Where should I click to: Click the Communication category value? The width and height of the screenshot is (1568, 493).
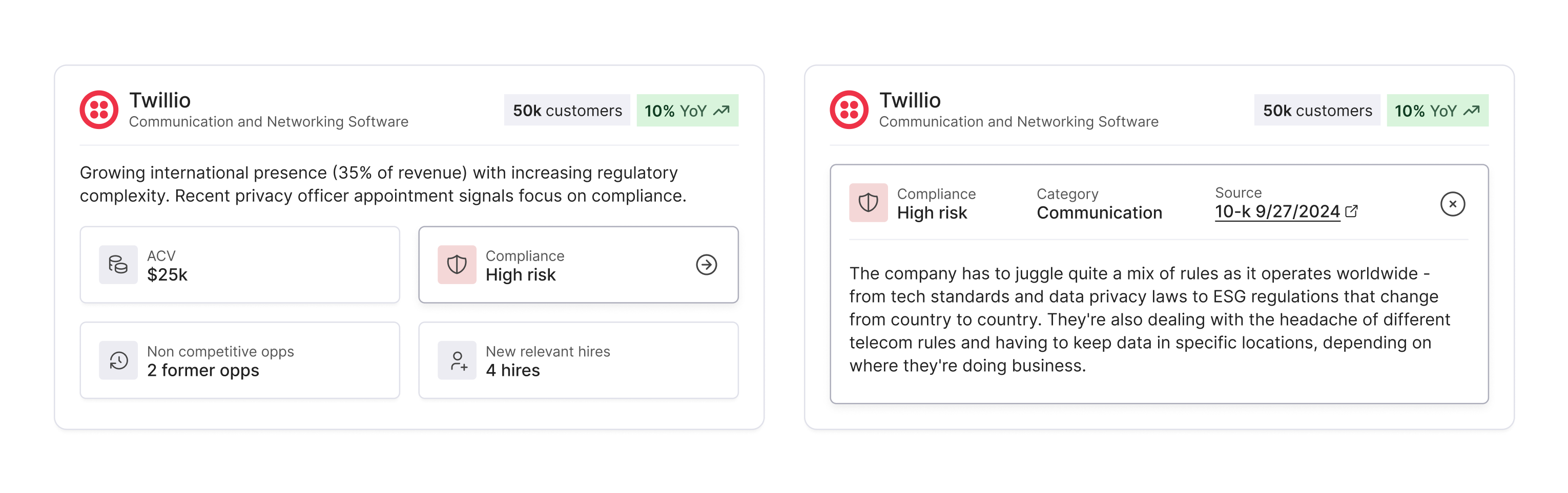point(1099,213)
